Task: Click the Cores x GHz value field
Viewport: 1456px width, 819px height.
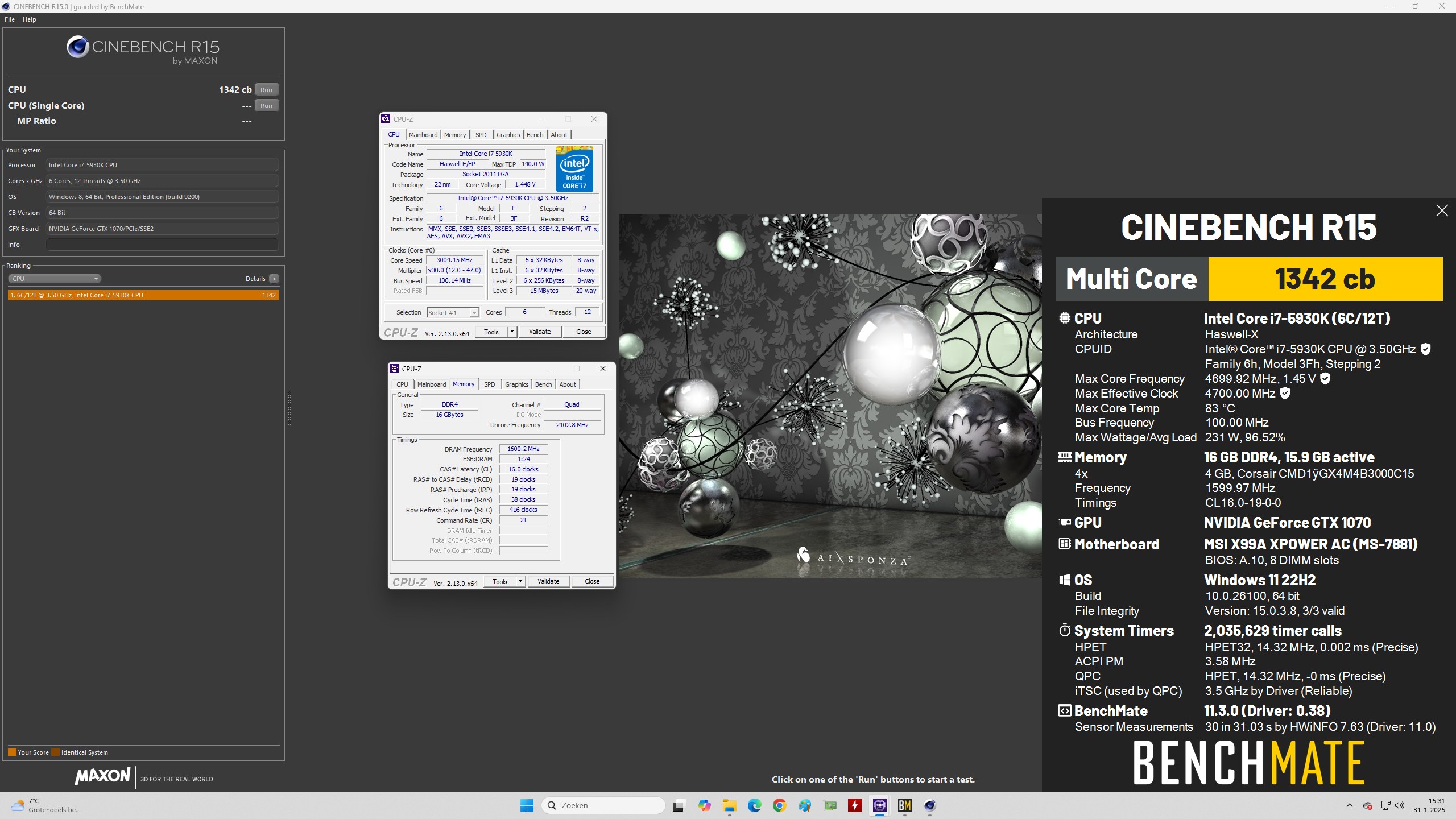Action: [x=162, y=181]
